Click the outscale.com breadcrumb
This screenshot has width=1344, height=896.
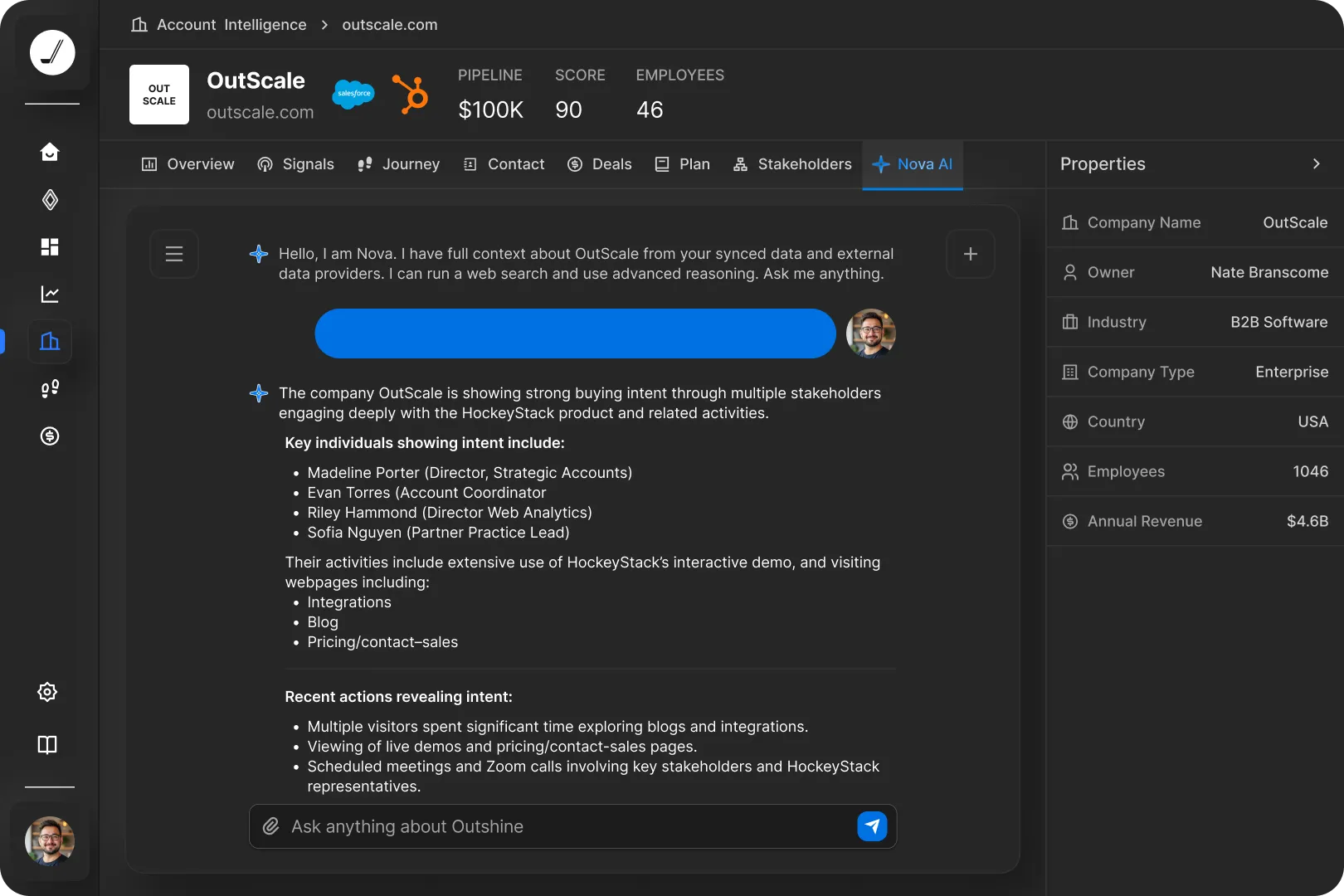390,25
